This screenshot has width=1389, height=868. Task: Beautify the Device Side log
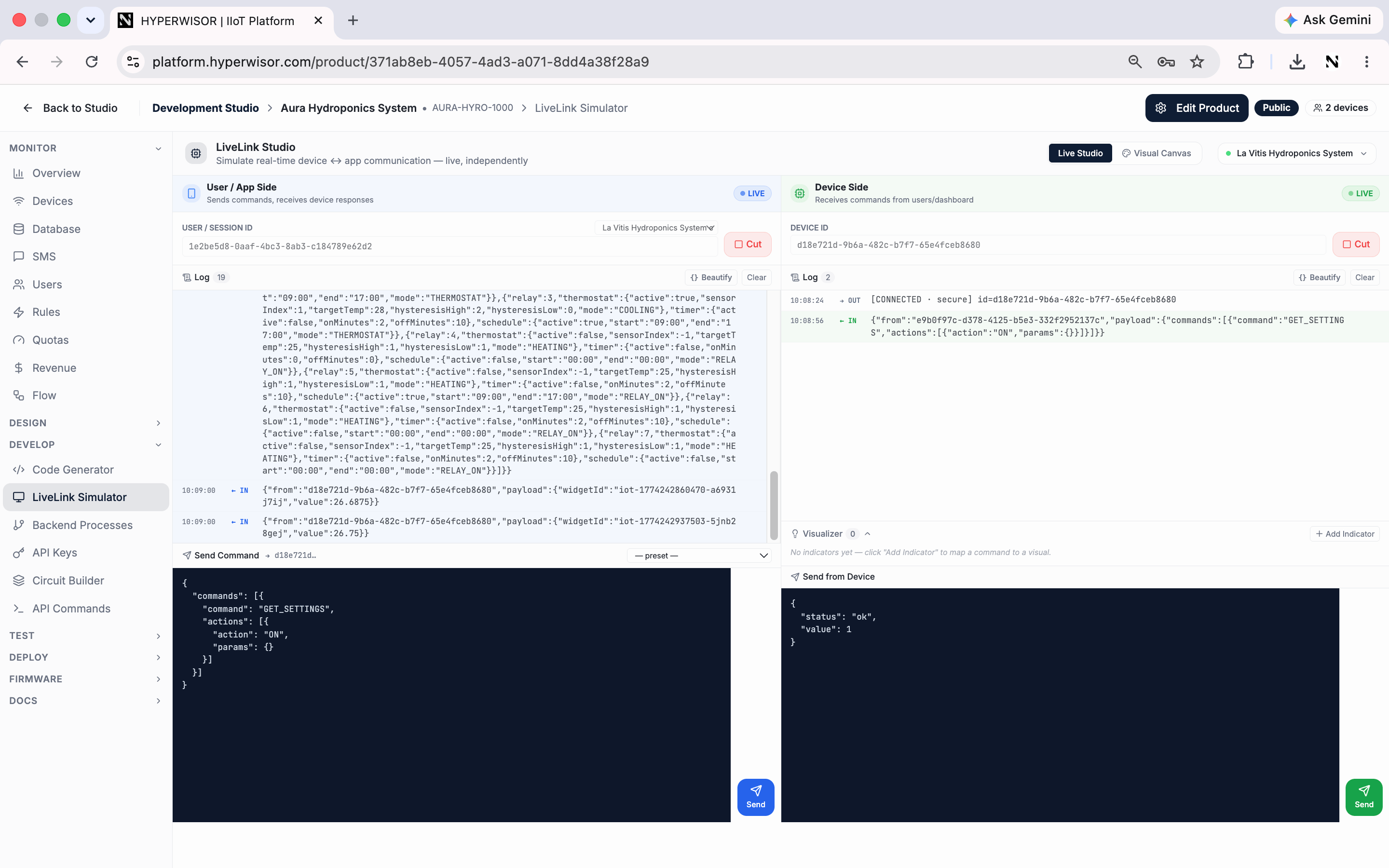(x=1319, y=278)
